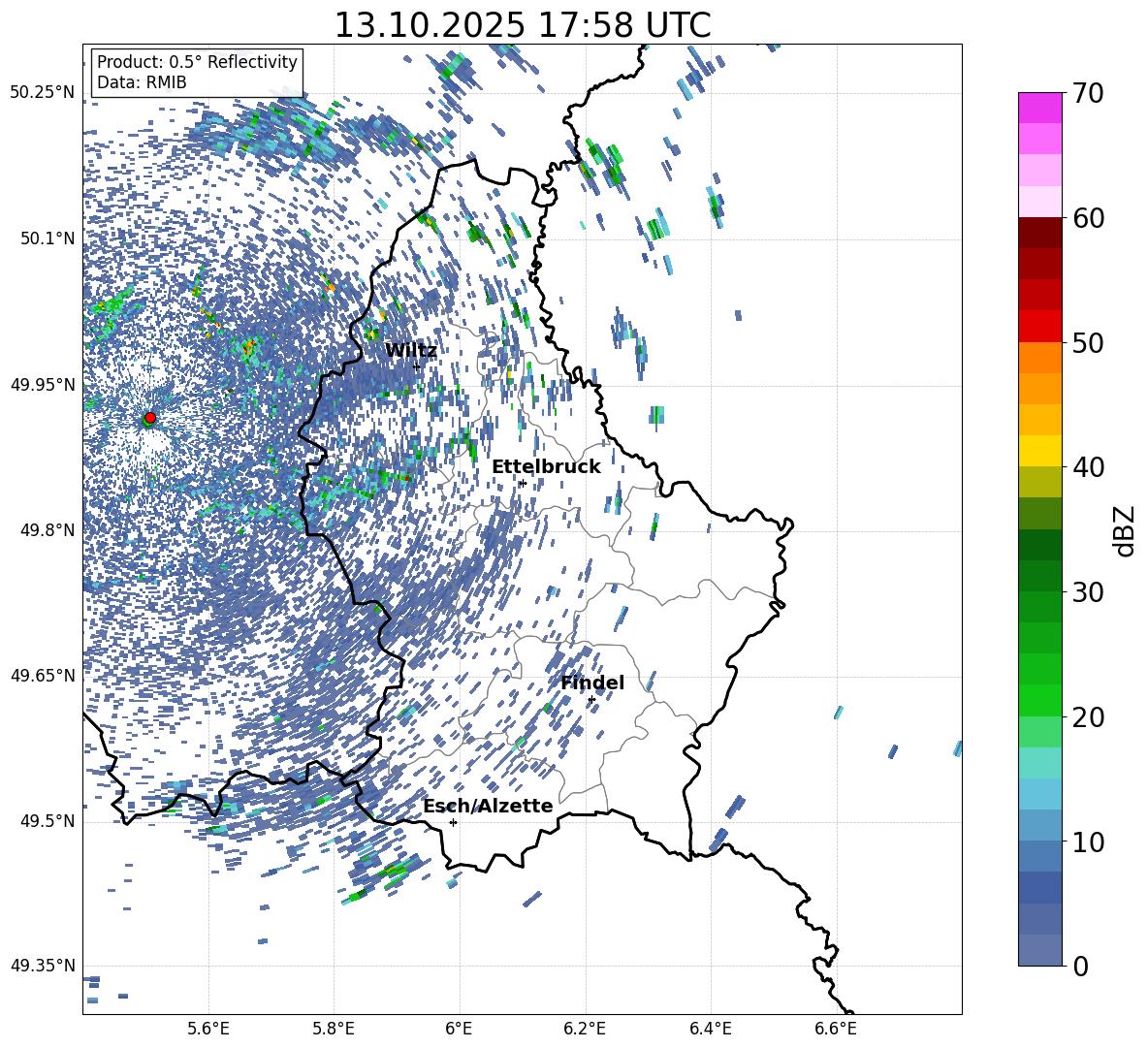
Task: Click the 30 colorbar tick label
Action: (1088, 592)
